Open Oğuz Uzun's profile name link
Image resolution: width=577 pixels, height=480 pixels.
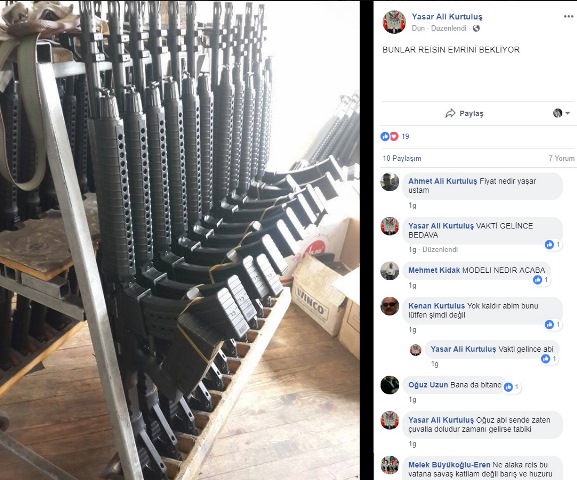(x=428, y=385)
